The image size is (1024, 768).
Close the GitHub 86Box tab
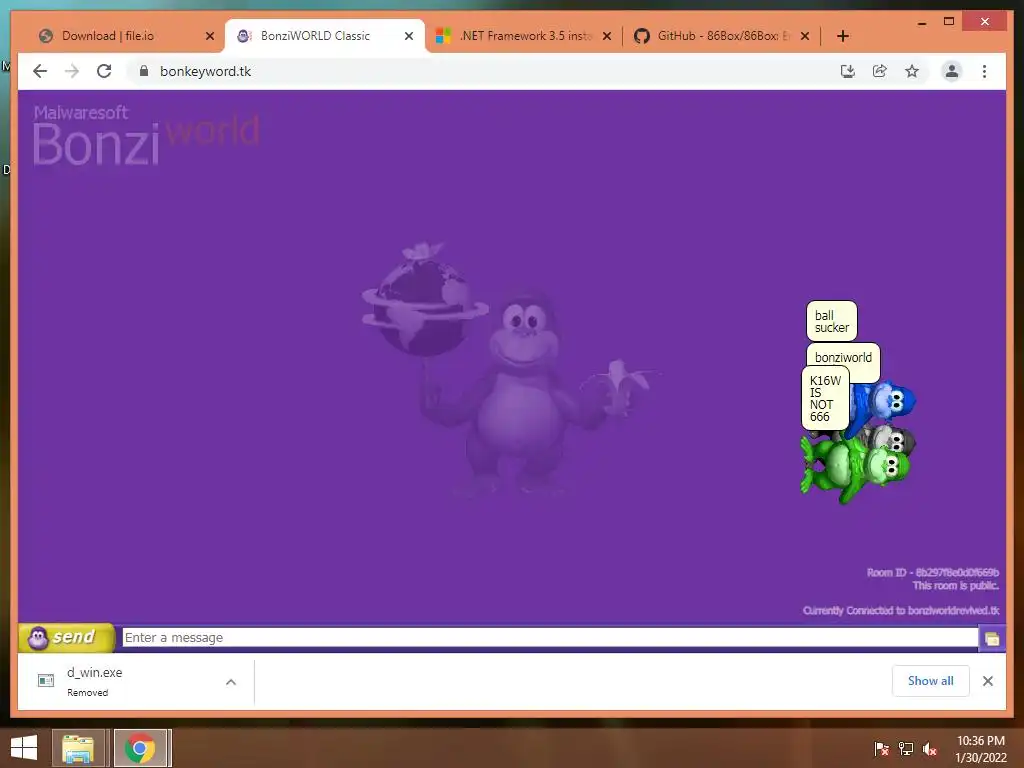coord(805,36)
